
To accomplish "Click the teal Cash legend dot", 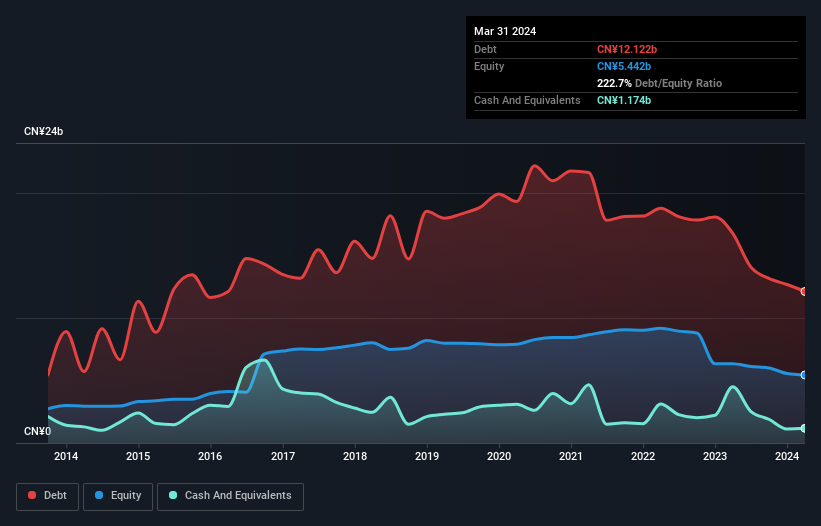I will (173, 495).
